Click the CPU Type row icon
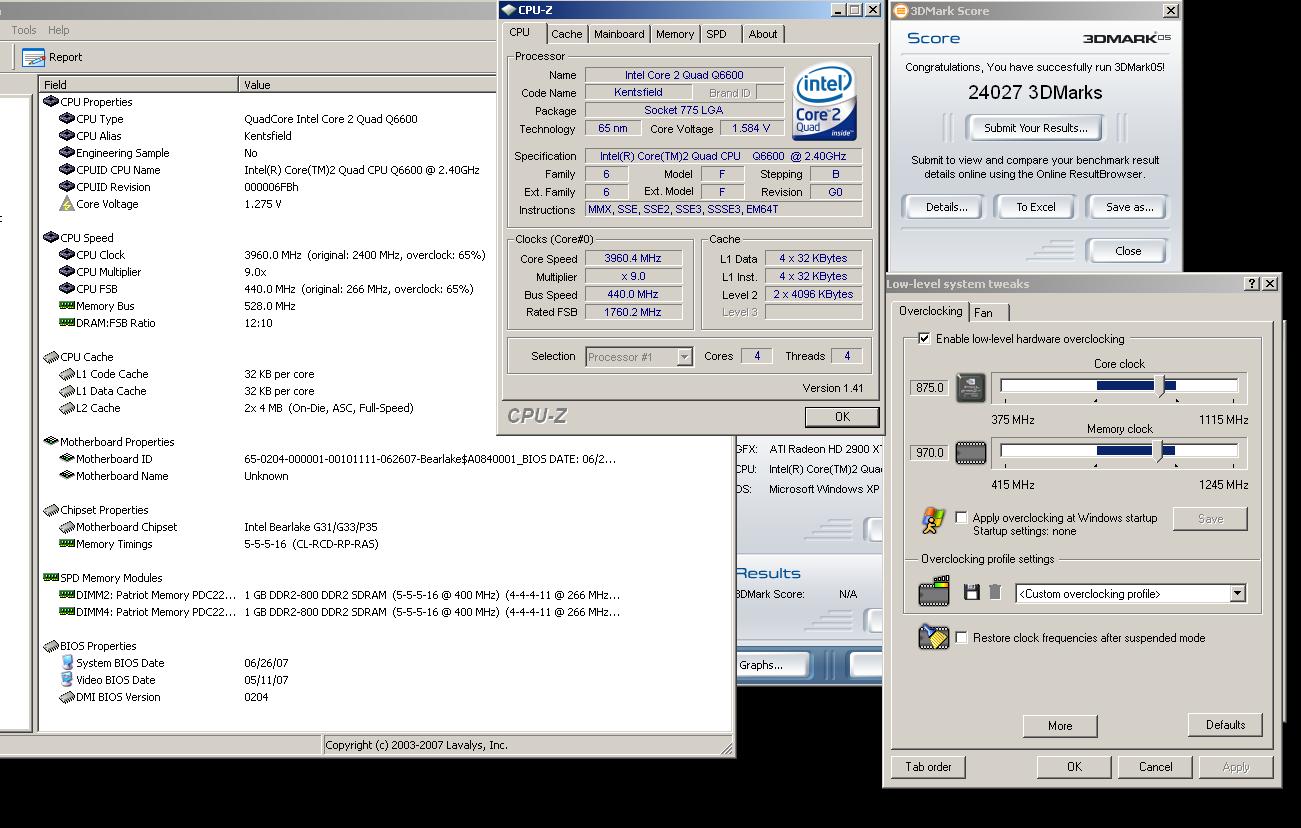 pos(67,119)
